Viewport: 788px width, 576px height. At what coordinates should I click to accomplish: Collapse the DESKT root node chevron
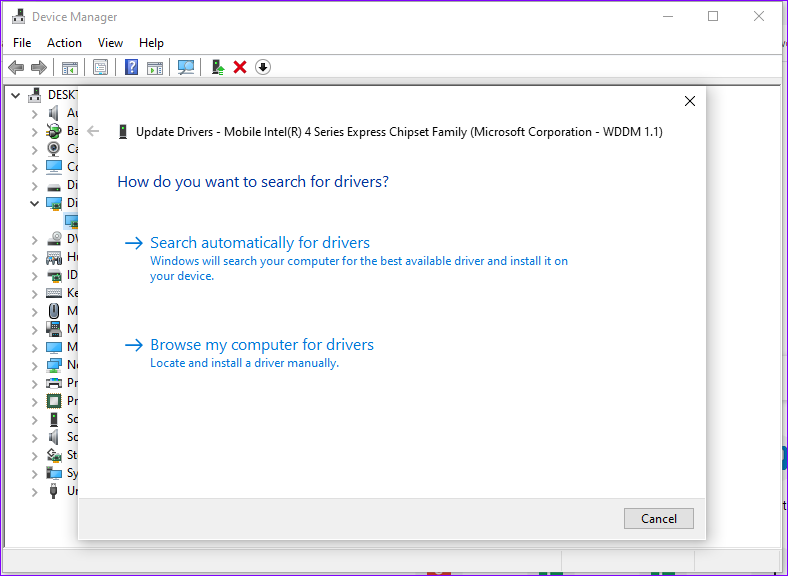[x=16, y=95]
